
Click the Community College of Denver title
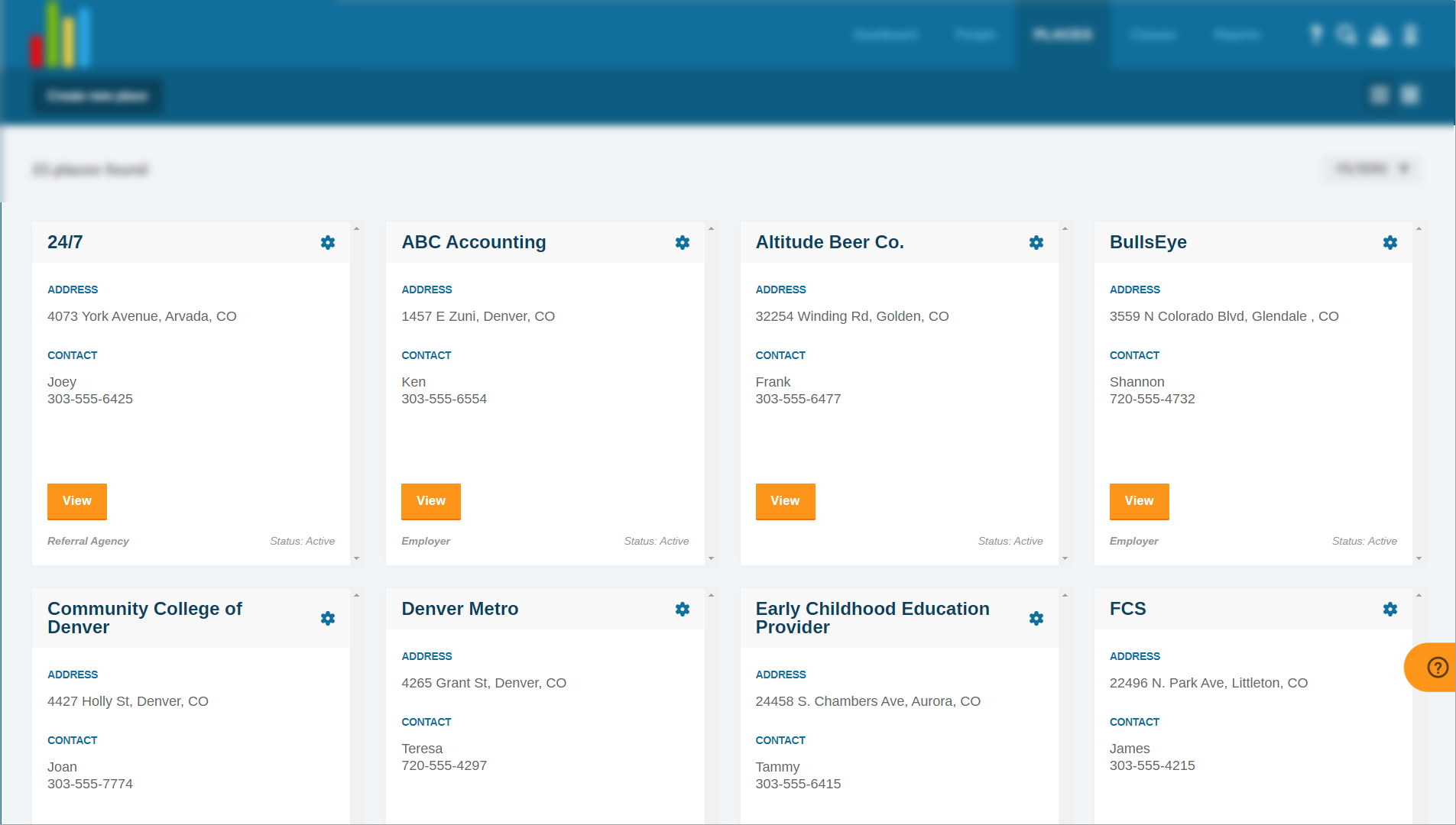point(144,618)
